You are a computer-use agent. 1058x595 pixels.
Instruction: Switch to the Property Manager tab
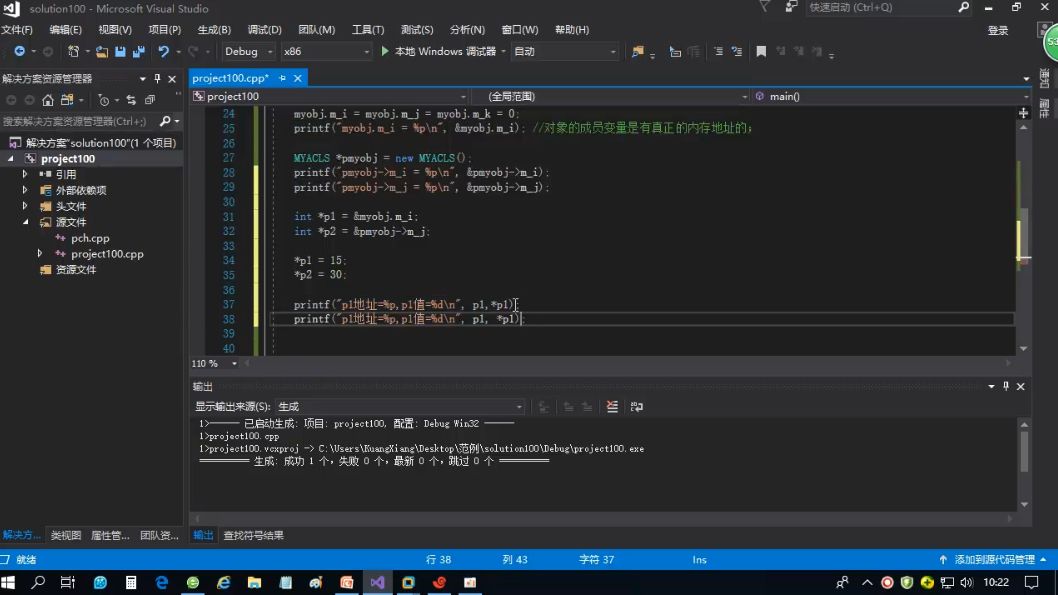tap(110, 536)
